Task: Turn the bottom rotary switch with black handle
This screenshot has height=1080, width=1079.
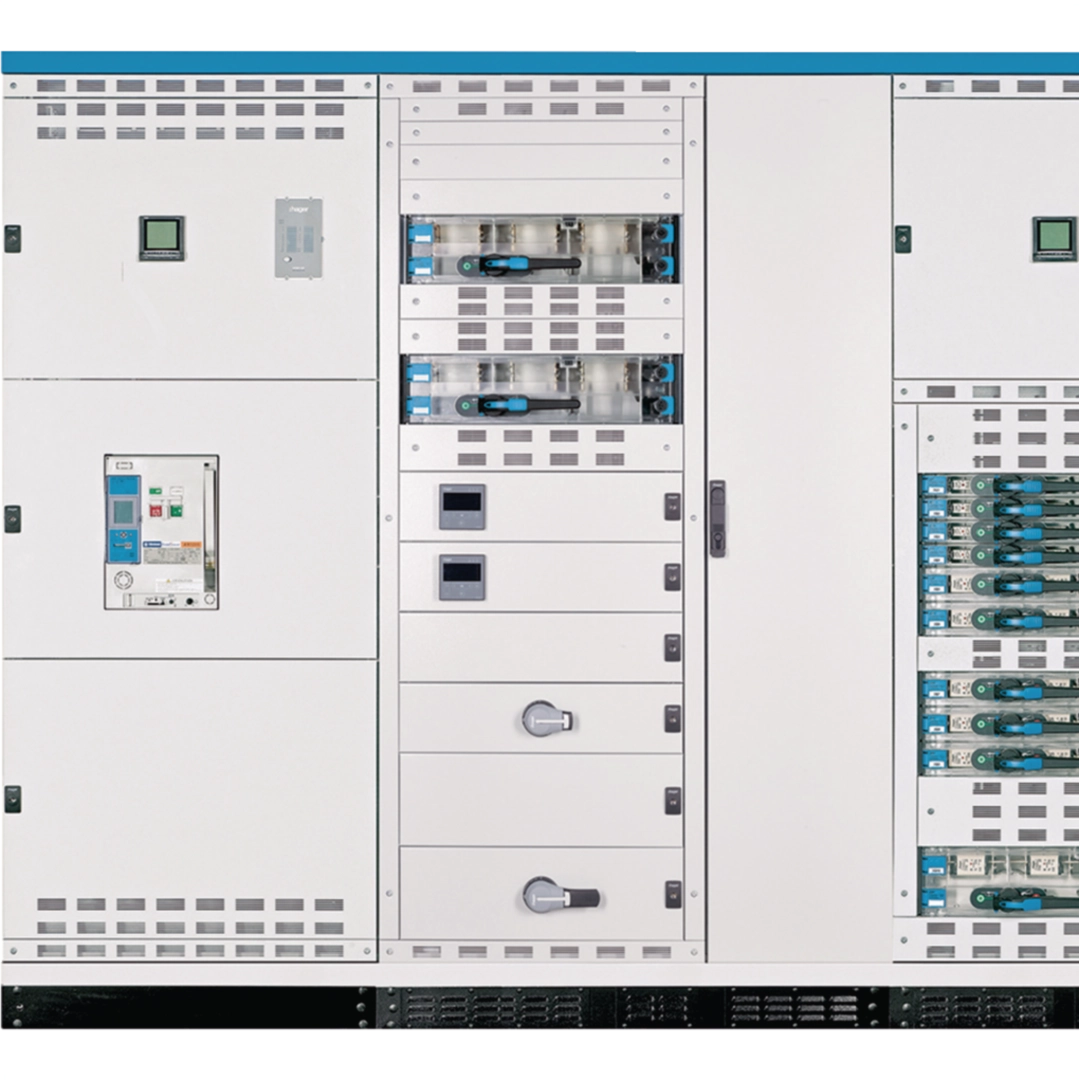Action: tap(559, 895)
